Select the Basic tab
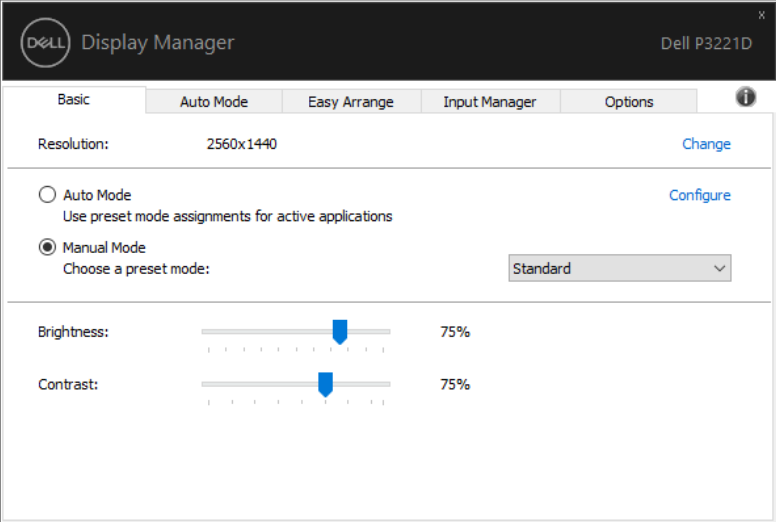The width and height of the screenshot is (776, 522). point(74,99)
